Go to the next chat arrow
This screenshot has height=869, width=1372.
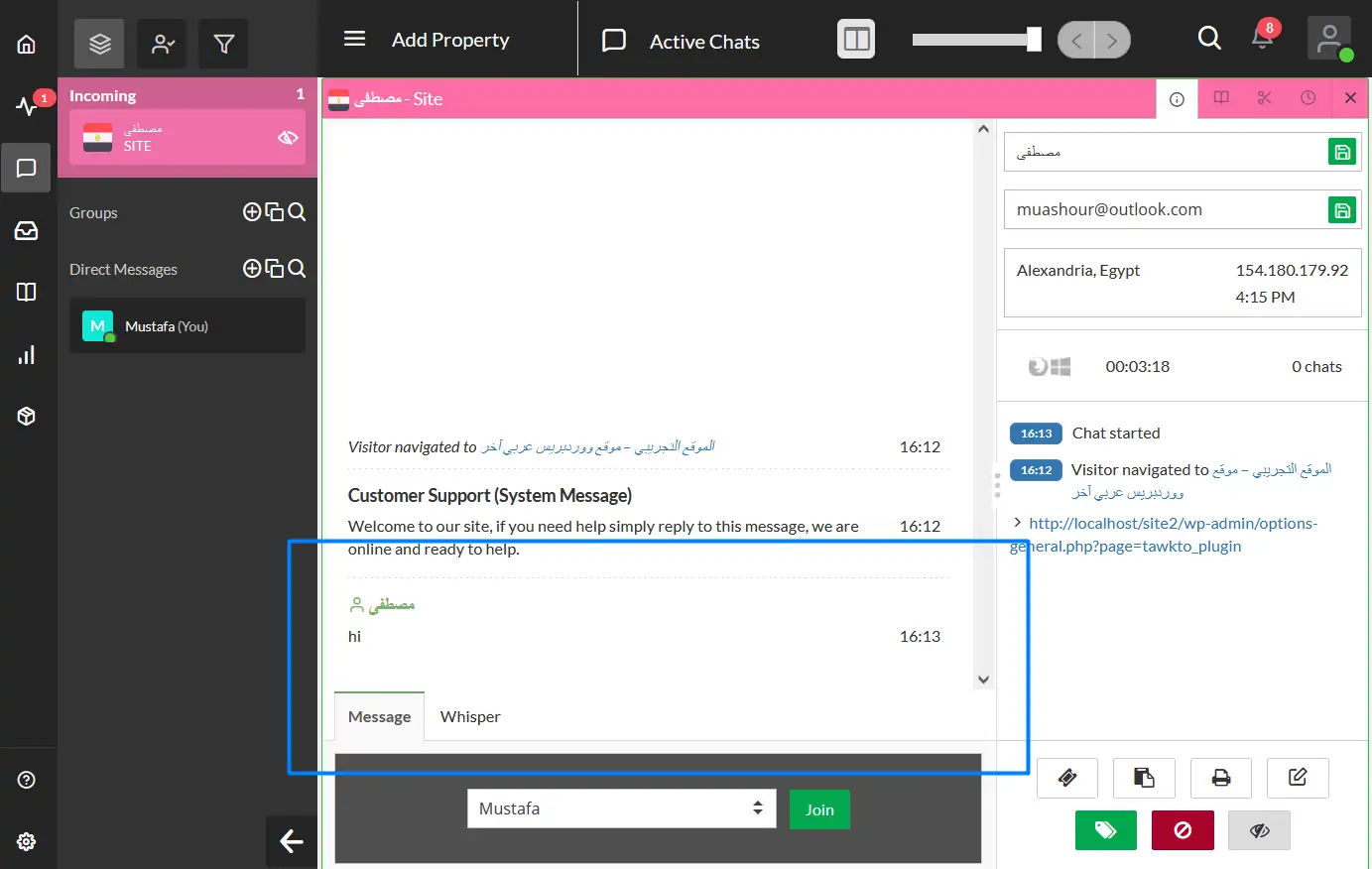(1112, 40)
